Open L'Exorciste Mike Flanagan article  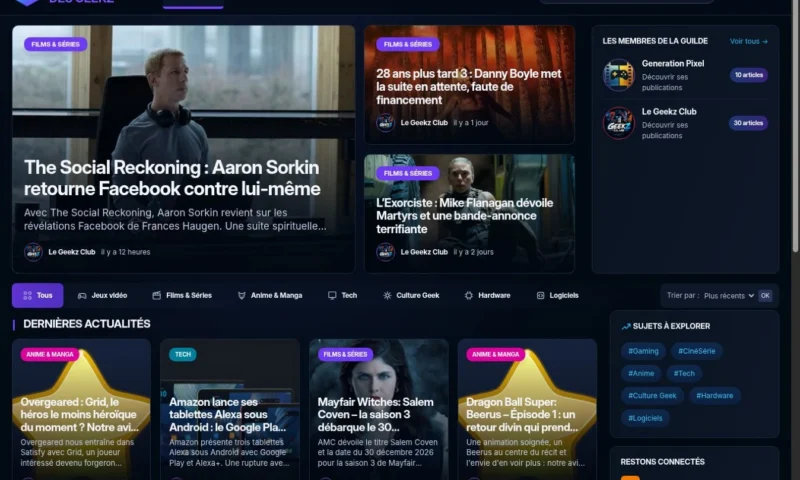pos(464,216)
